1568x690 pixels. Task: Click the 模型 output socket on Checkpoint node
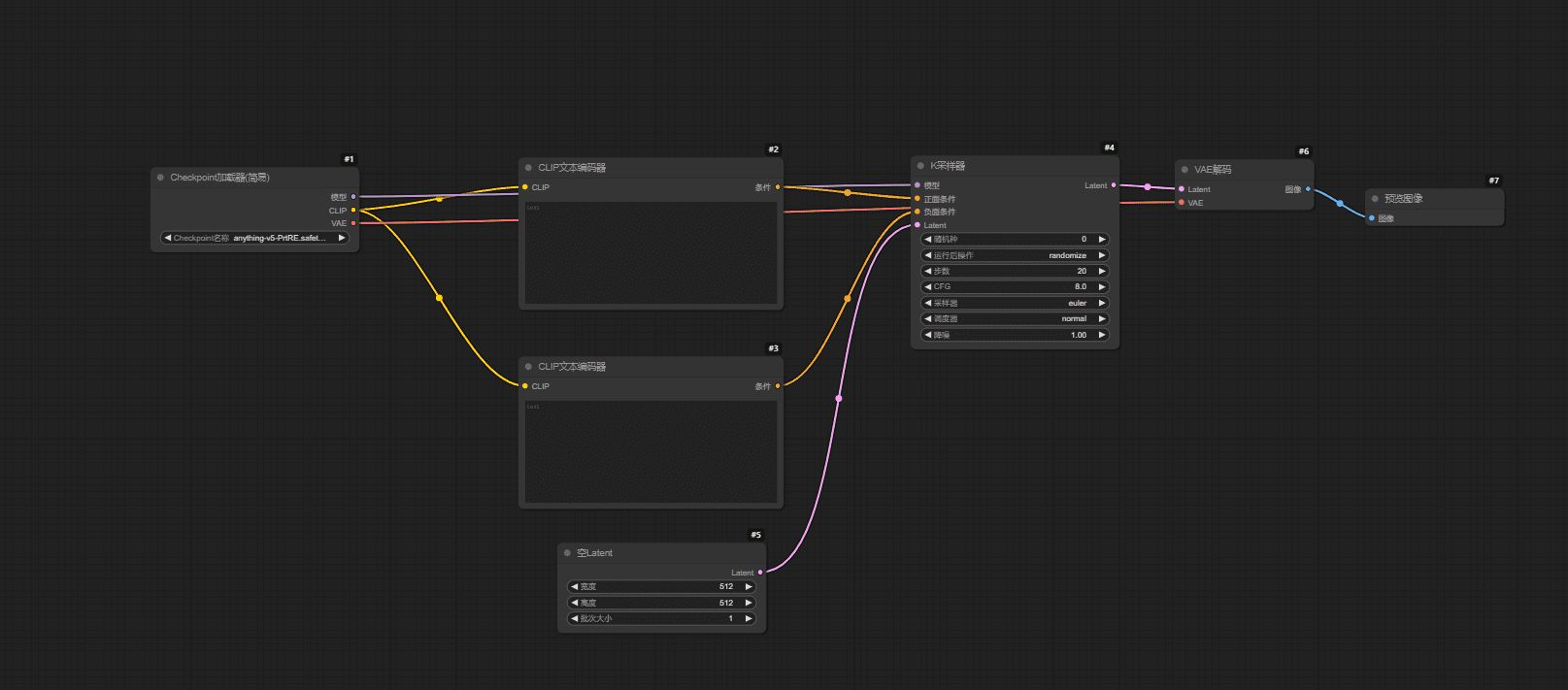[x=353, y=197]
